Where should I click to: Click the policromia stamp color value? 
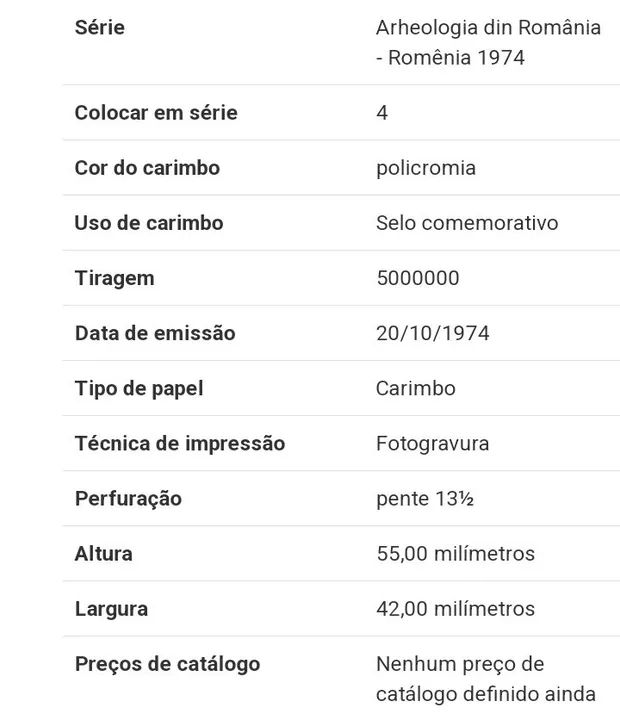pyautogui.click(x=426, y=168)
